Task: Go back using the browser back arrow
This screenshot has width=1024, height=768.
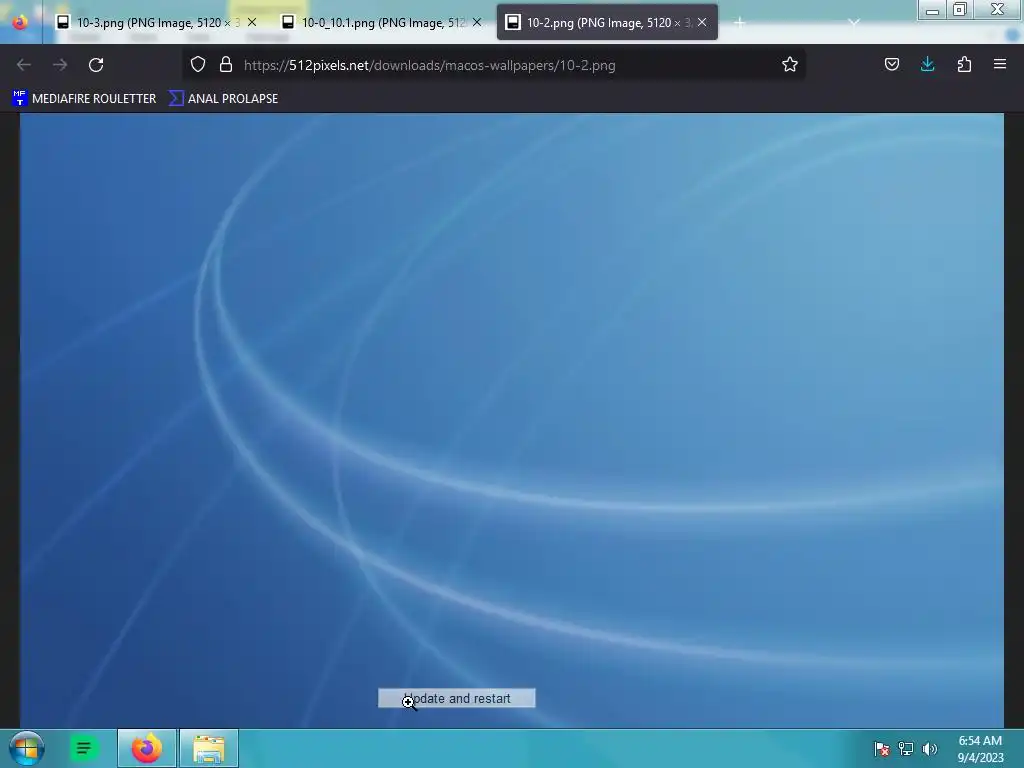Action: (x=24, y=65)
